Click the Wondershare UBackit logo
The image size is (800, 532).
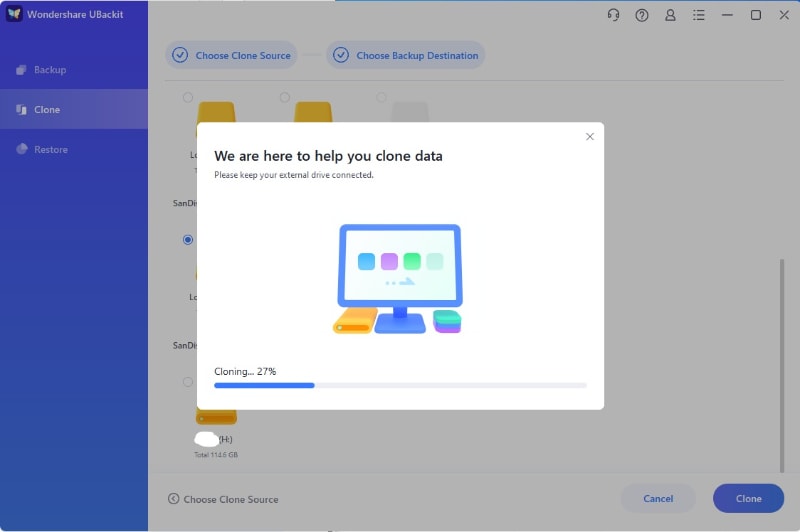(x=14, y=14)
